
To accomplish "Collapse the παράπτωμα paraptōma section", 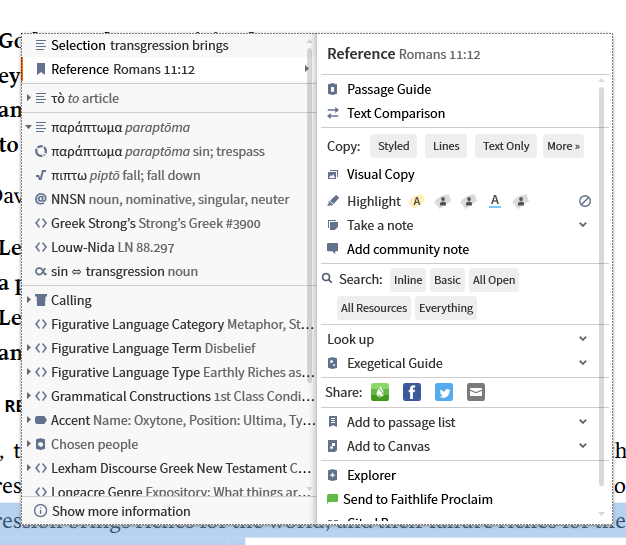I will pyautogui.click(x=28, y=127).
